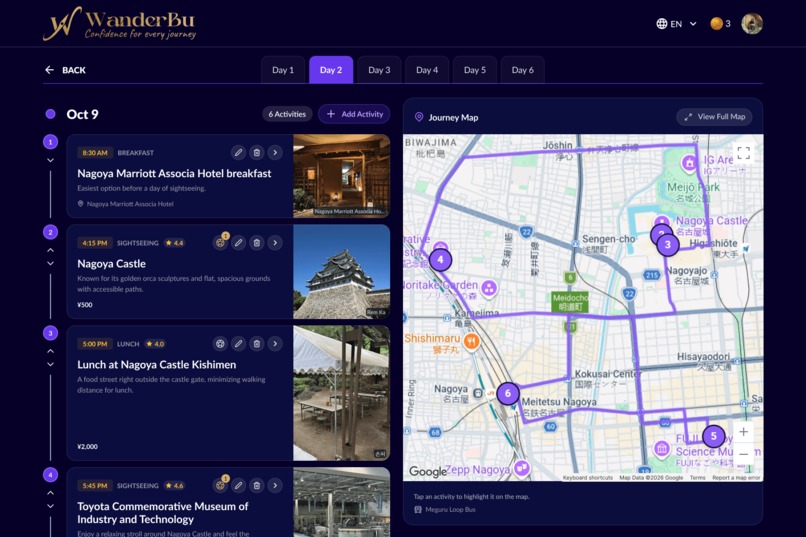Click the Noritake Garden pin on map
Viewport: 806px width, 537px height.
[x=489, y=288]
